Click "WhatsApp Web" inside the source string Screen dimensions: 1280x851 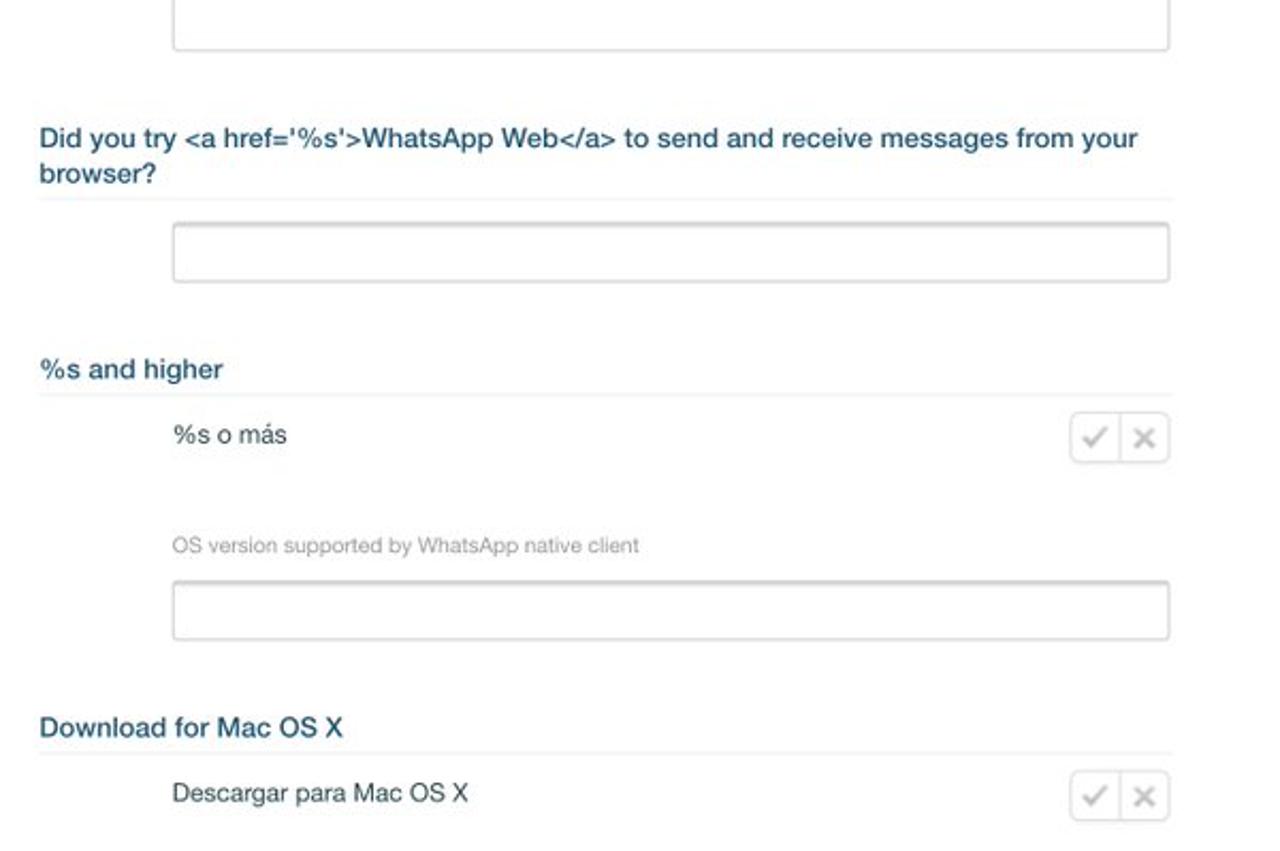click(459, 138)
